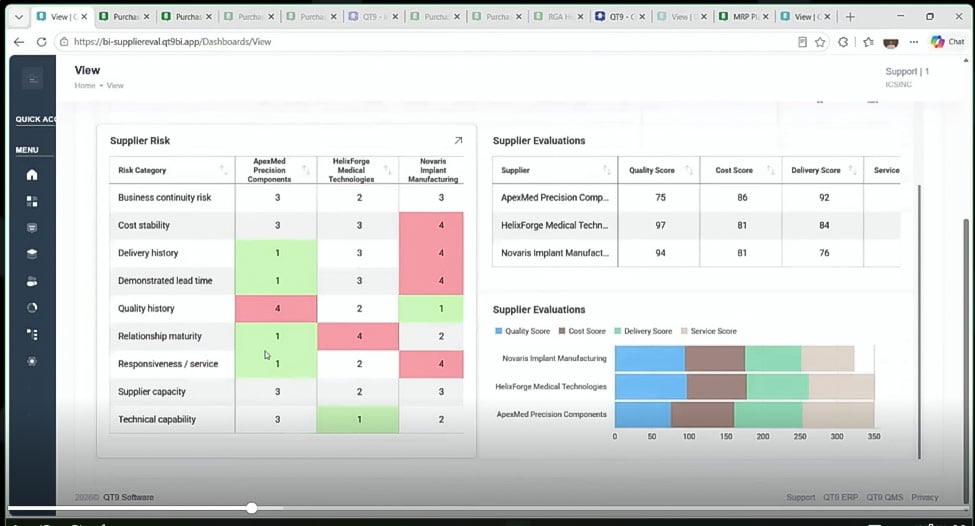Click the evaluations panel inner scrollbar
Viewport: 975px width, 526px height.
click(x=919, y=321)
